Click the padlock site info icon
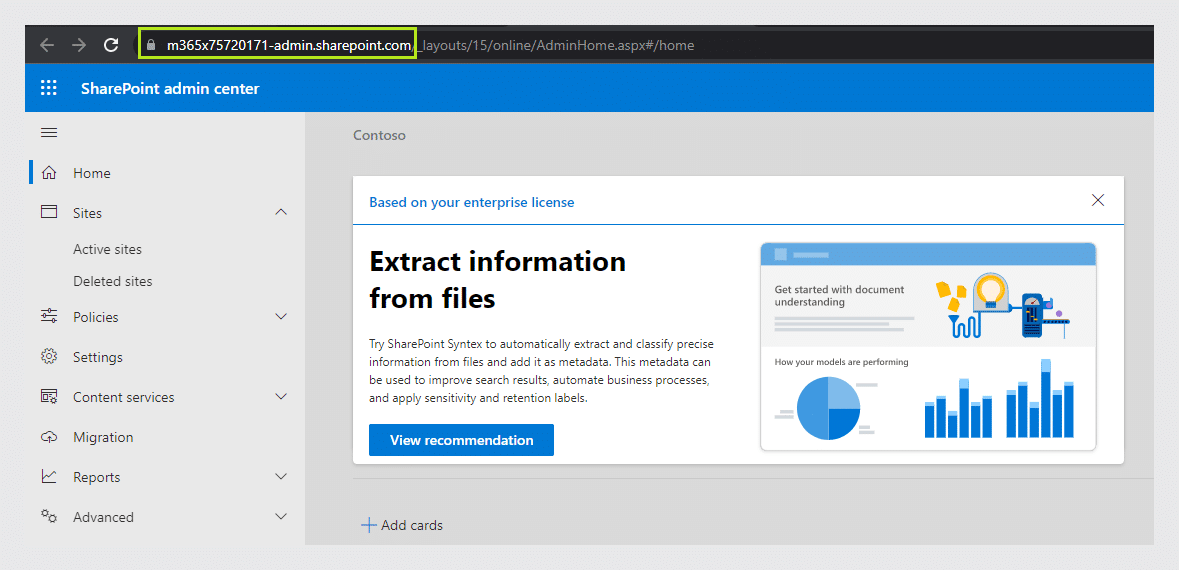The width and height of the screenshot is (1179, 570). coord(151,45)
